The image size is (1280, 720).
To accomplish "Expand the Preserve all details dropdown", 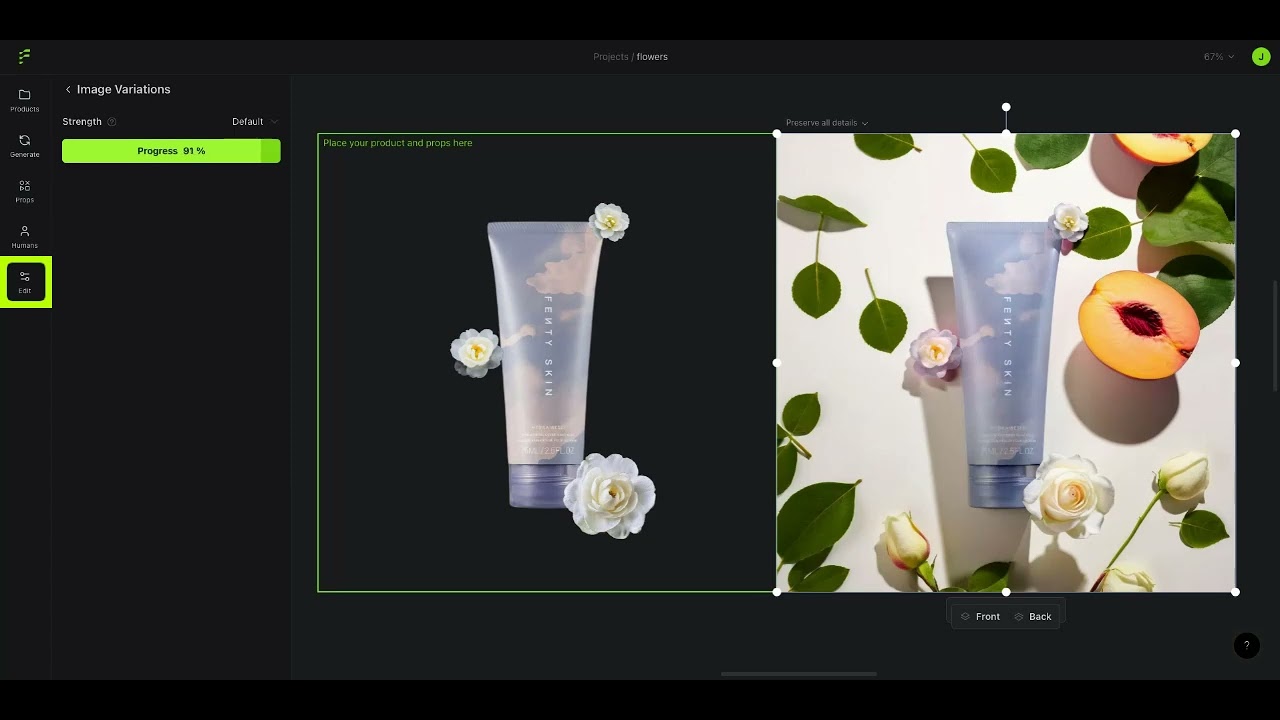I will tap(827, 123).
